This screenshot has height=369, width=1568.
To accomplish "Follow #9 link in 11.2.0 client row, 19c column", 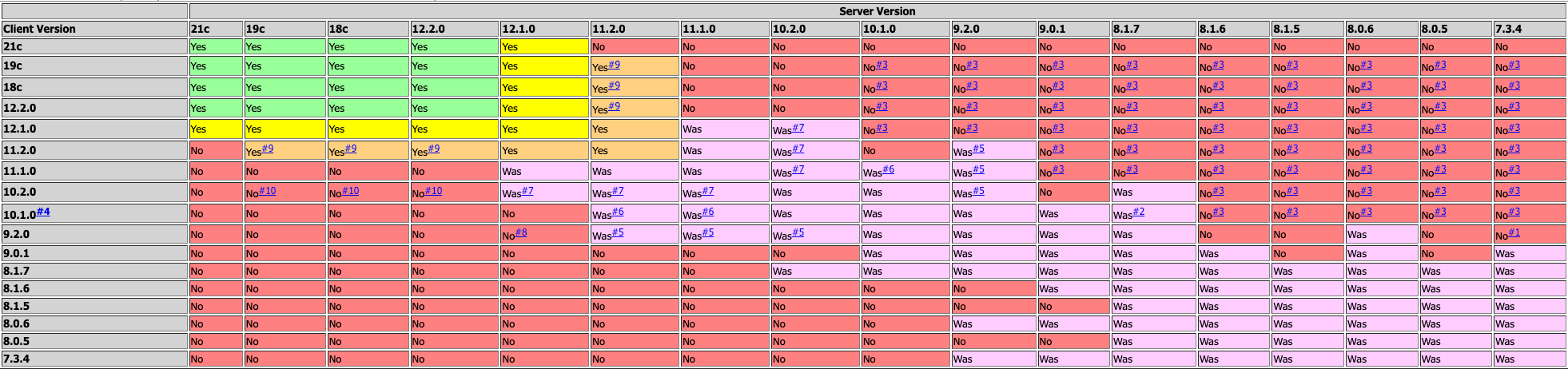I will (268, 149).
